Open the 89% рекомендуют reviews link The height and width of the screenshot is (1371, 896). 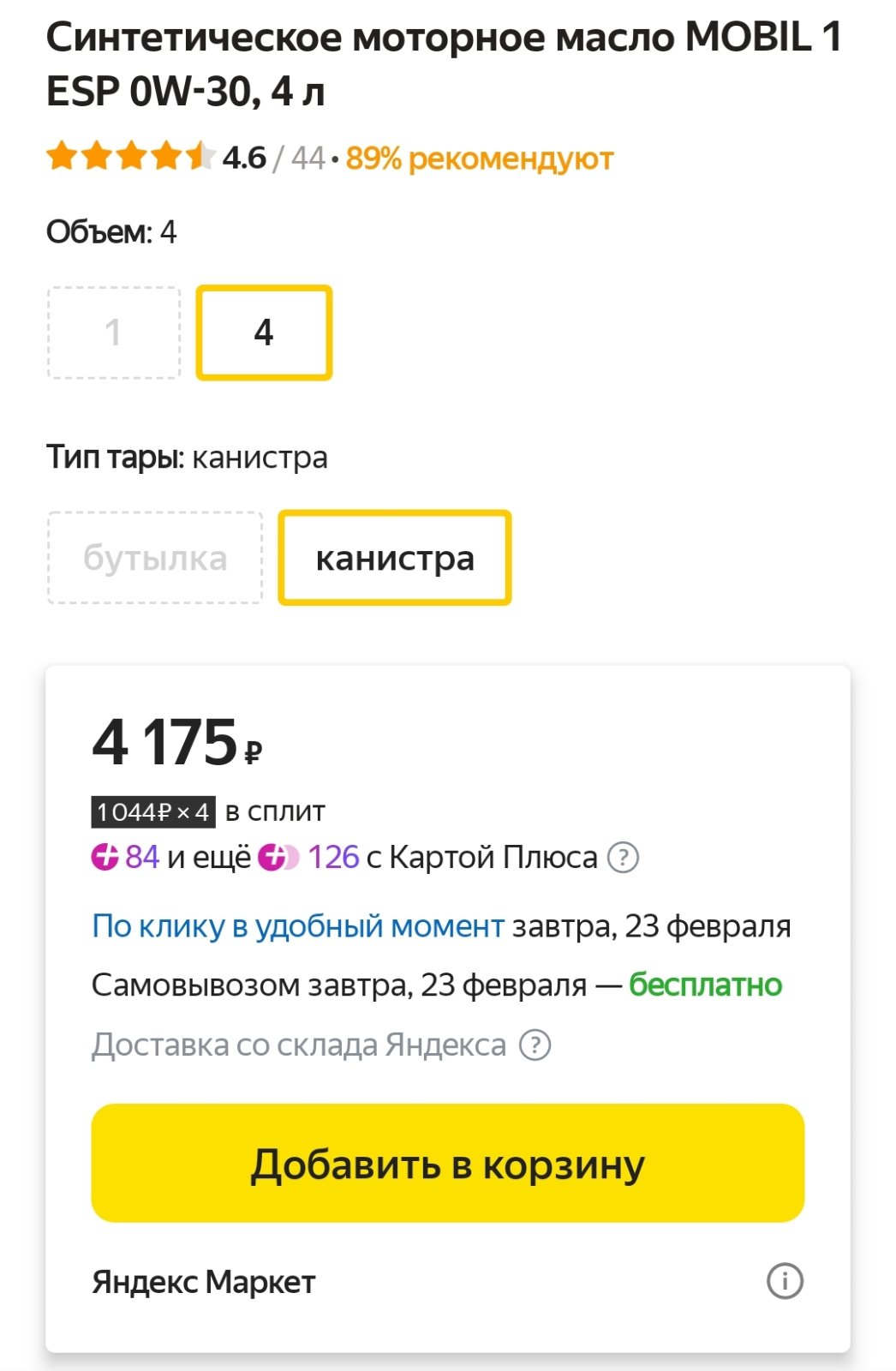(480, 159)
